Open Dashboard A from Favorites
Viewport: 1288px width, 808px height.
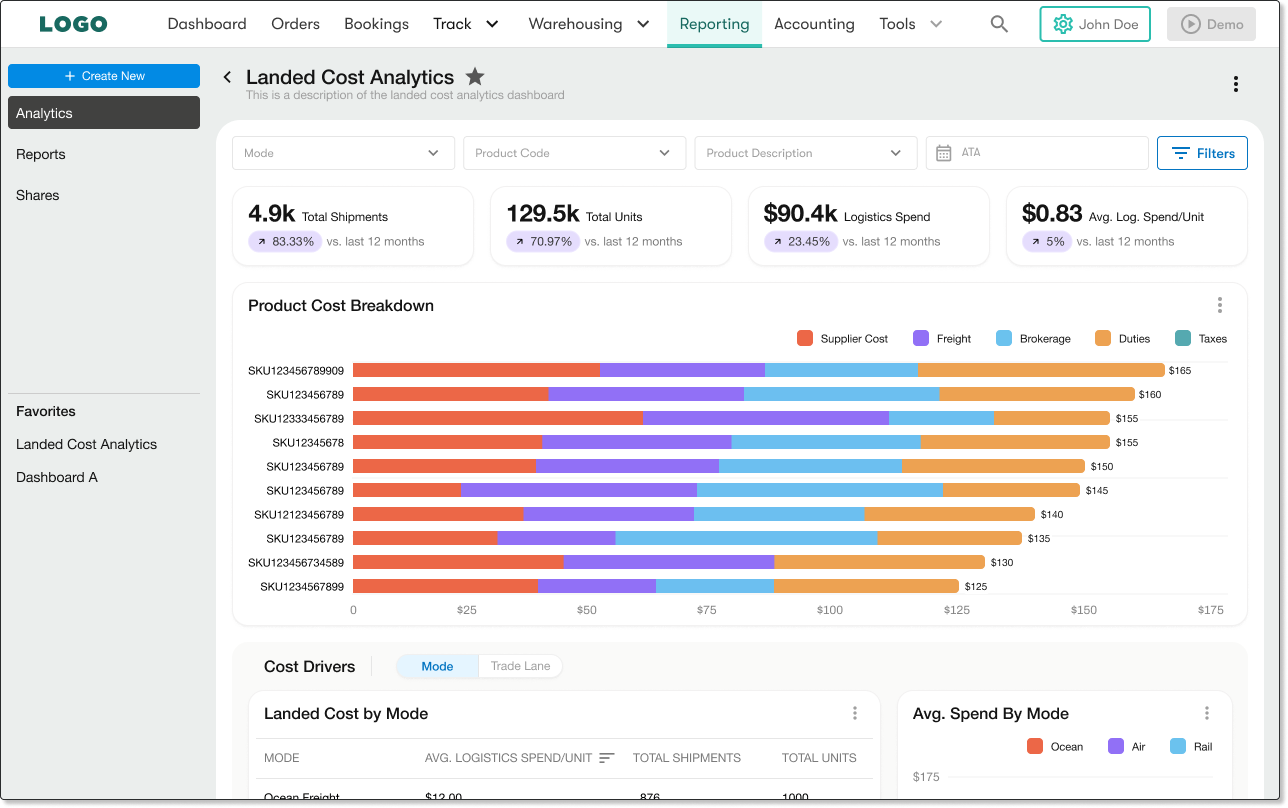pos(57,477)
